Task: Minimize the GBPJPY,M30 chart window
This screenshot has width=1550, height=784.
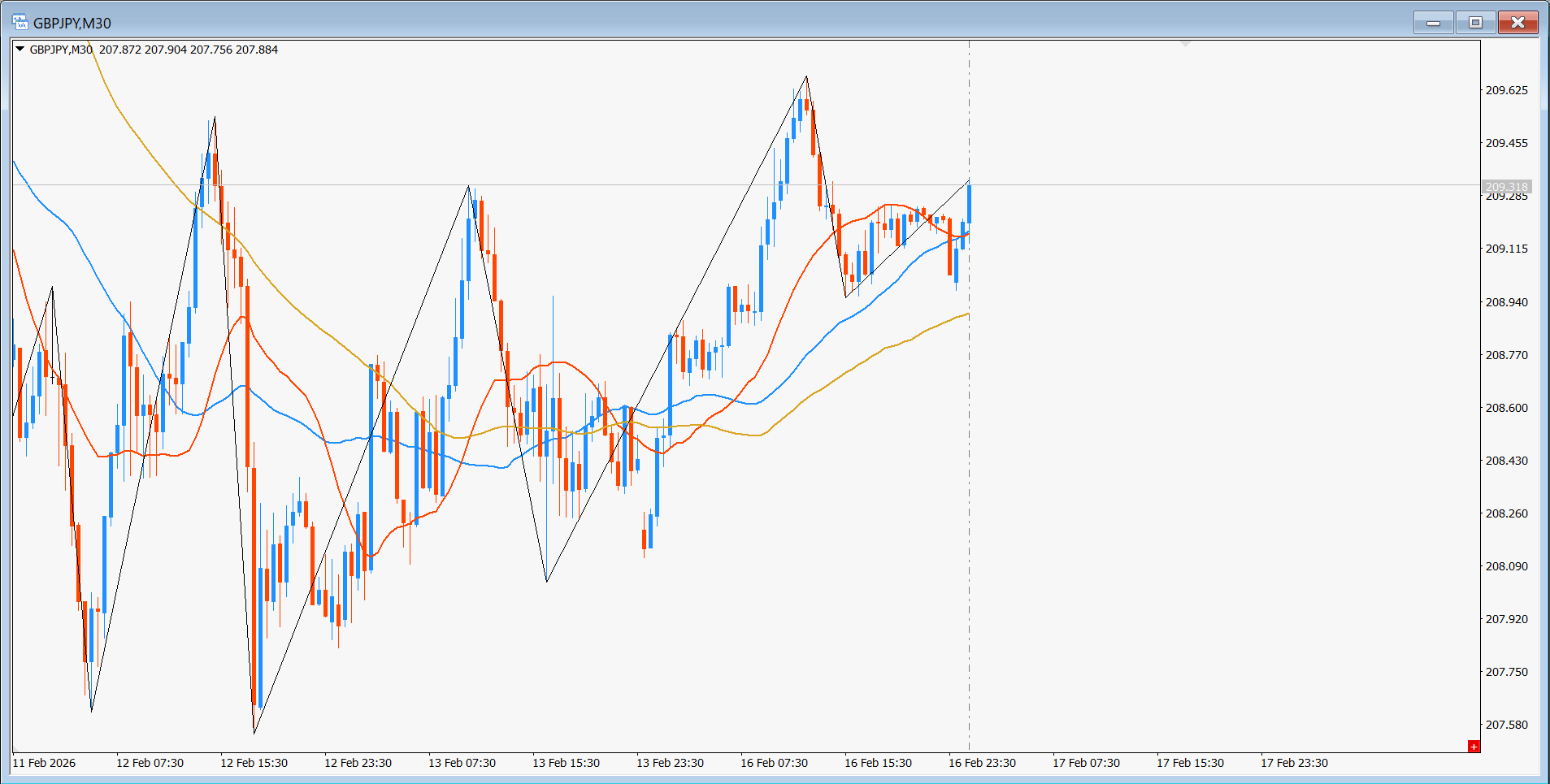Action: coord(1433,23)
